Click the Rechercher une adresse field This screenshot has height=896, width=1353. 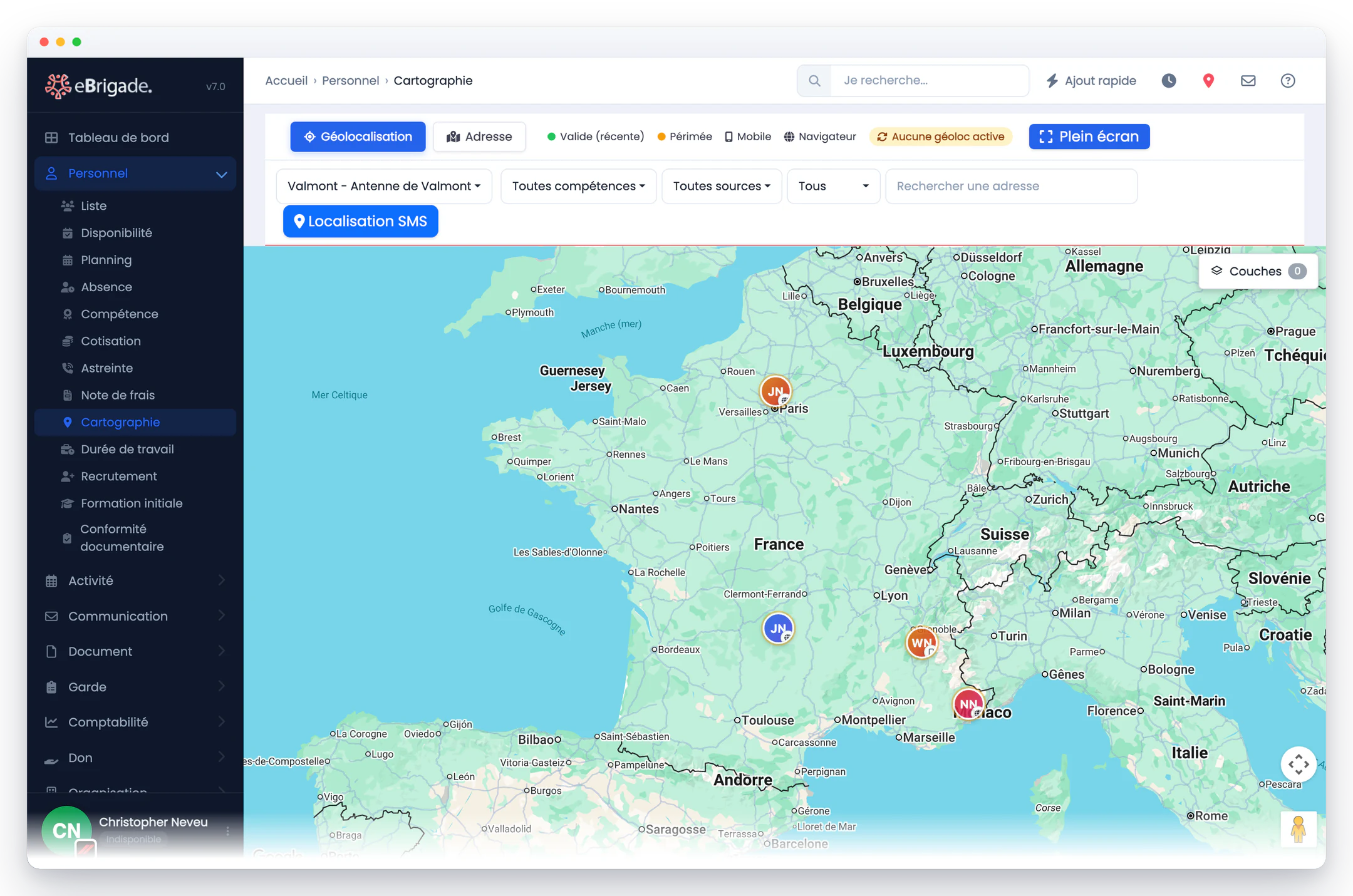tap(1012, 186)
